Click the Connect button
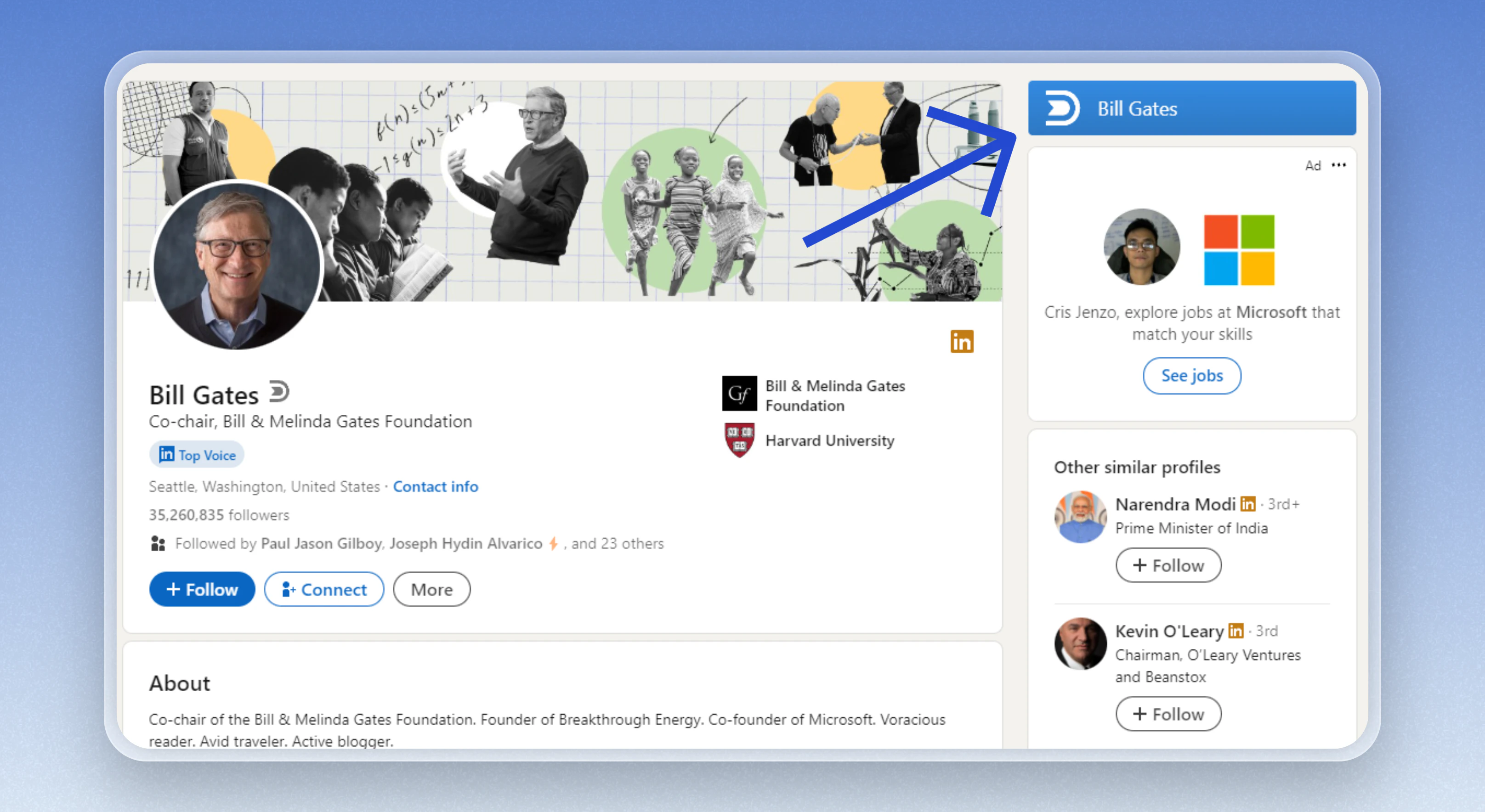The height and width of the screenshot is (812, 1485). [x=324, y=589]
